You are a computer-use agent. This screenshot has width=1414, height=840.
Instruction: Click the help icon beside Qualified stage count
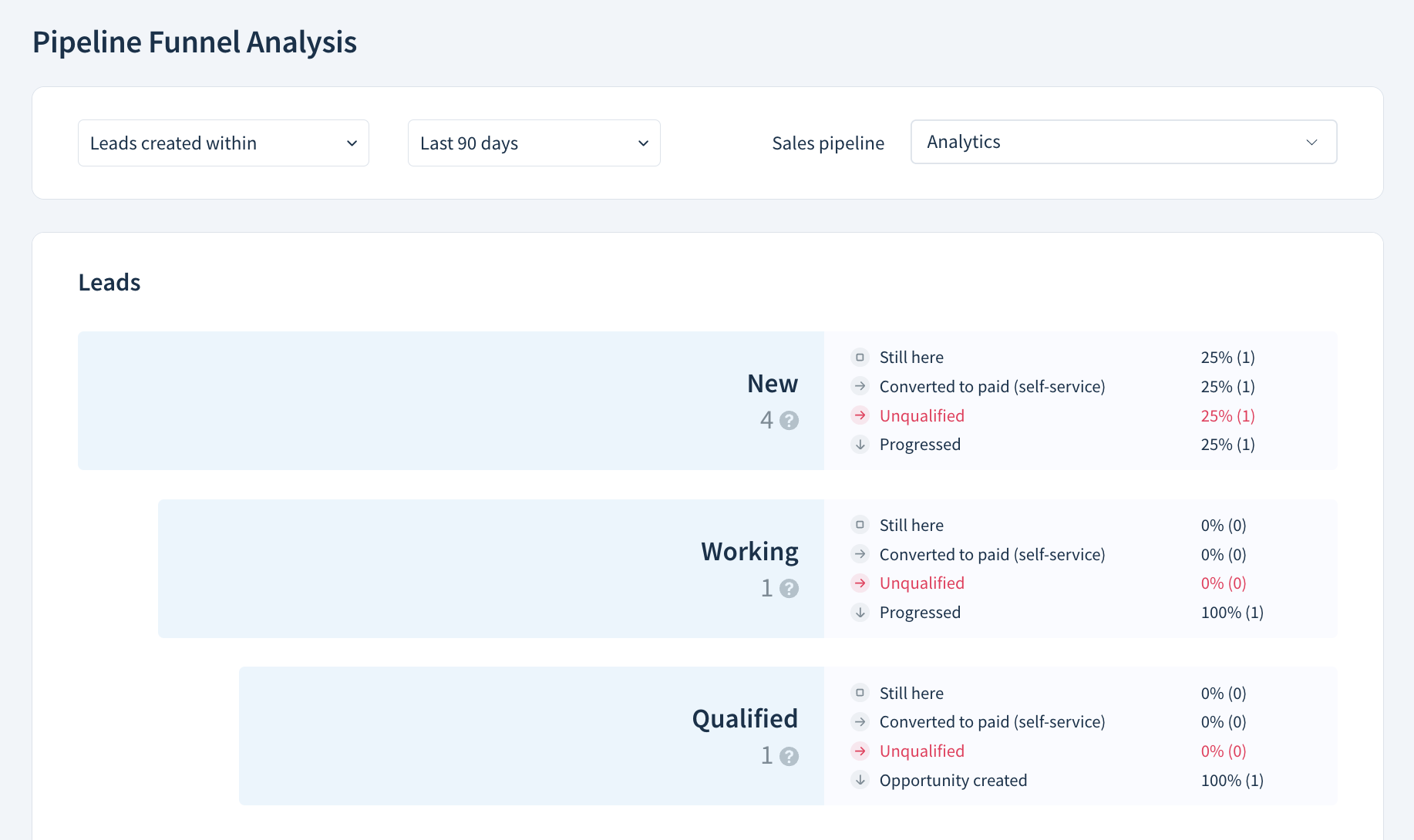click(x=788, y=755)
